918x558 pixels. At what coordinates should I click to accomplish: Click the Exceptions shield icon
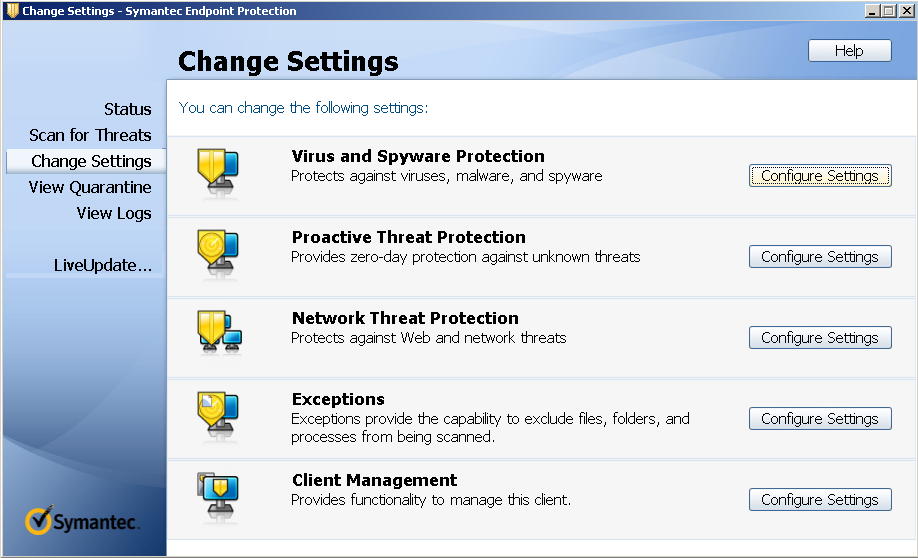pos(218,415)
